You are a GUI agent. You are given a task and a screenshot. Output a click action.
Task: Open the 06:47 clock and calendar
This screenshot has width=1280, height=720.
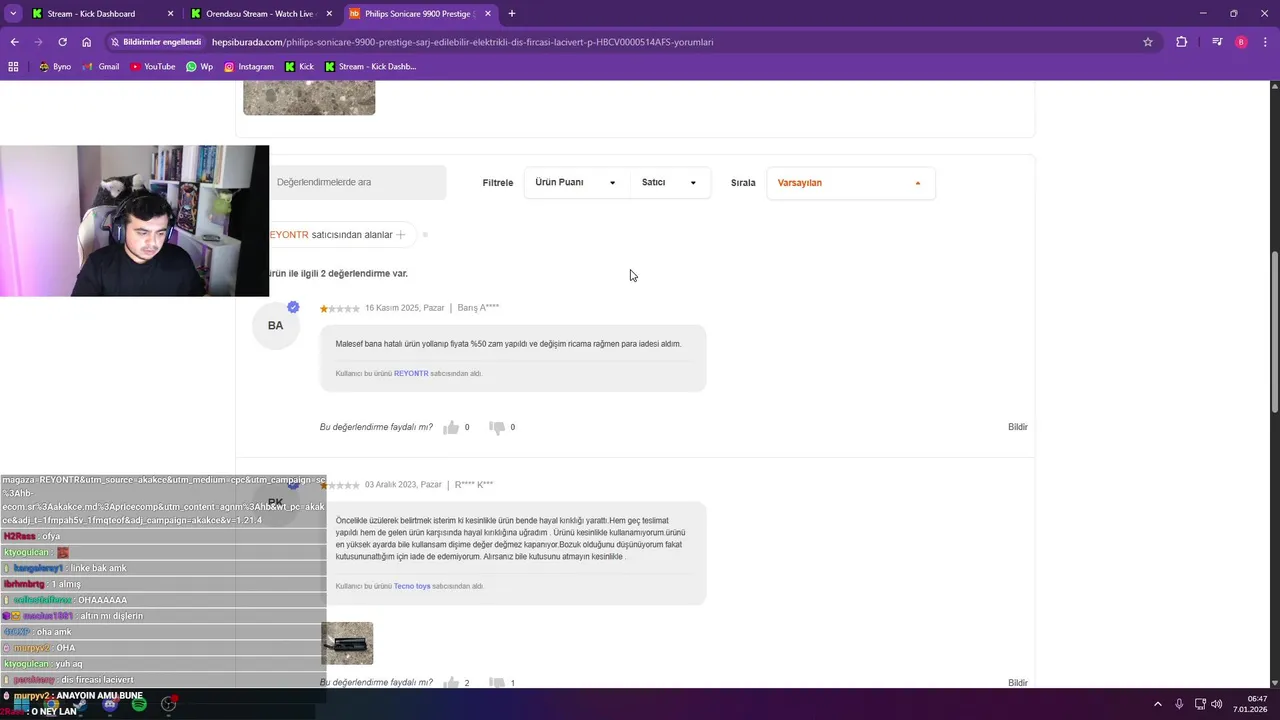[1251, 704]
